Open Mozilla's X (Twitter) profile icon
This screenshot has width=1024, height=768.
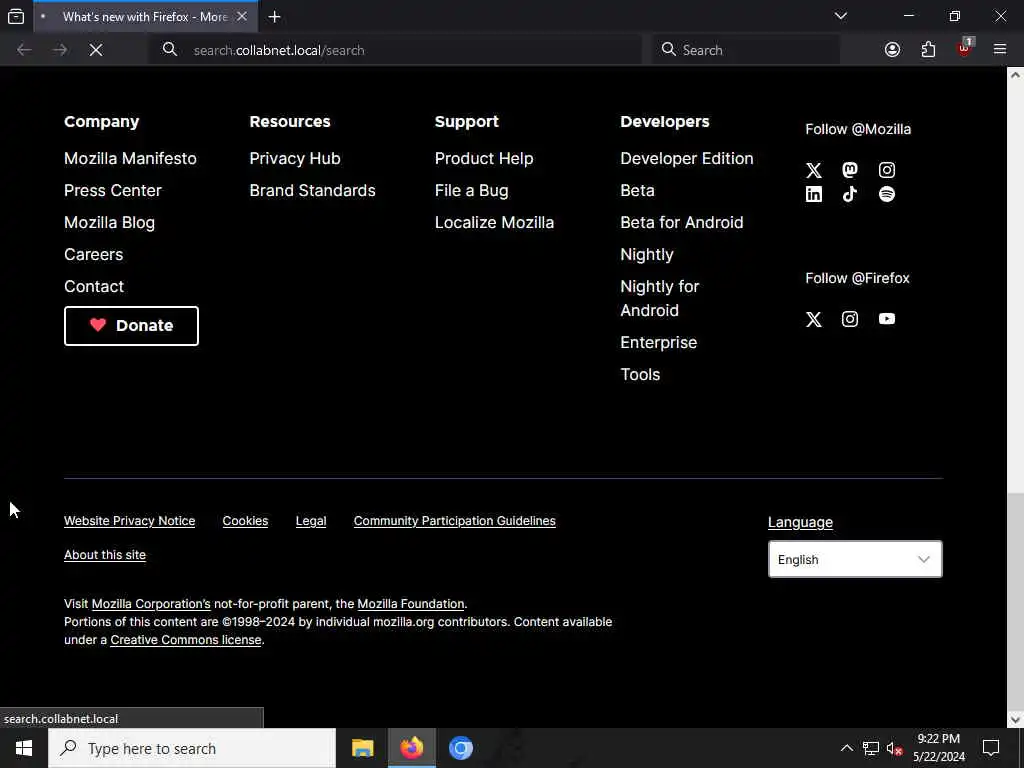(814, 170)
